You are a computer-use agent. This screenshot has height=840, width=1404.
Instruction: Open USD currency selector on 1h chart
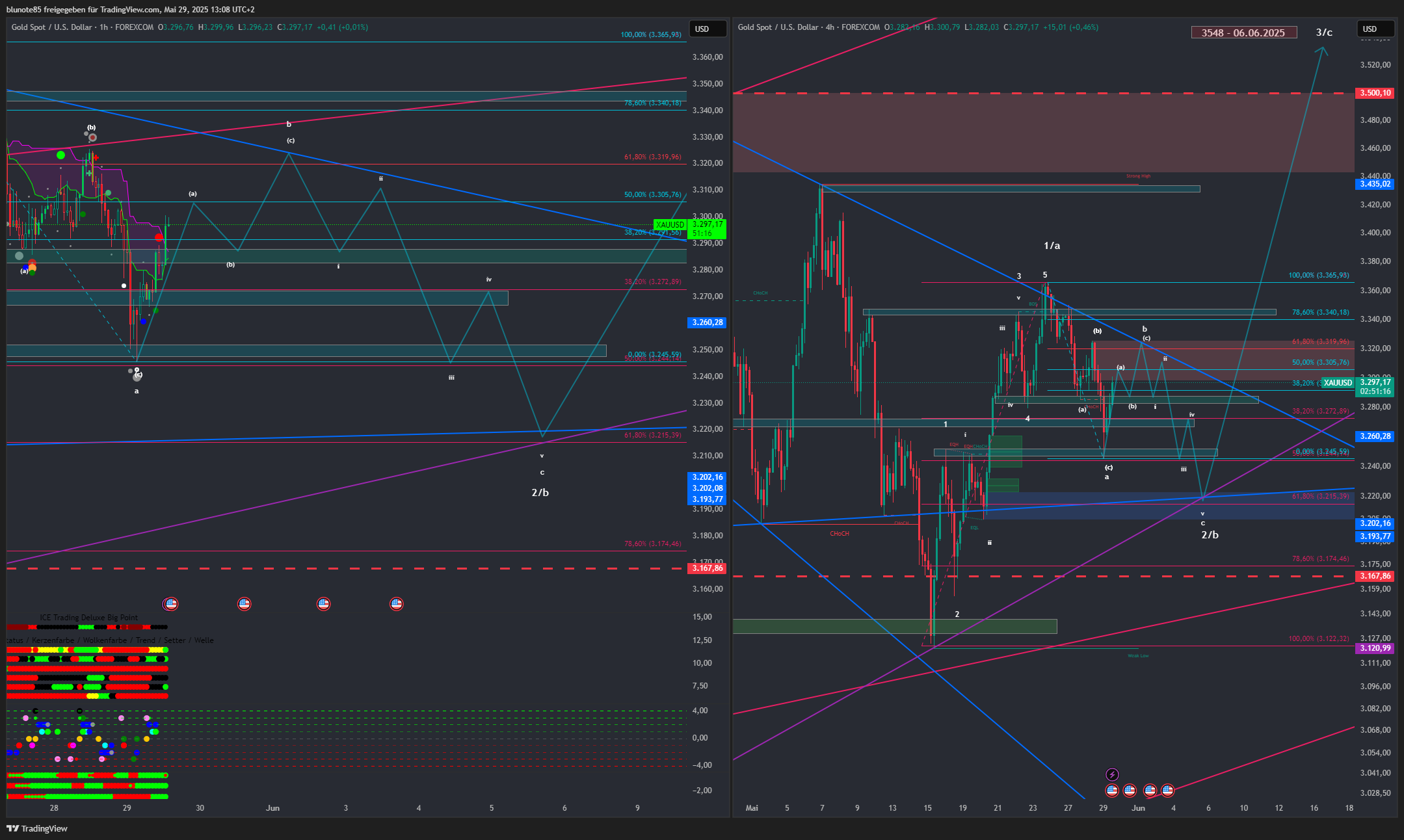click(x=708, y=29)
